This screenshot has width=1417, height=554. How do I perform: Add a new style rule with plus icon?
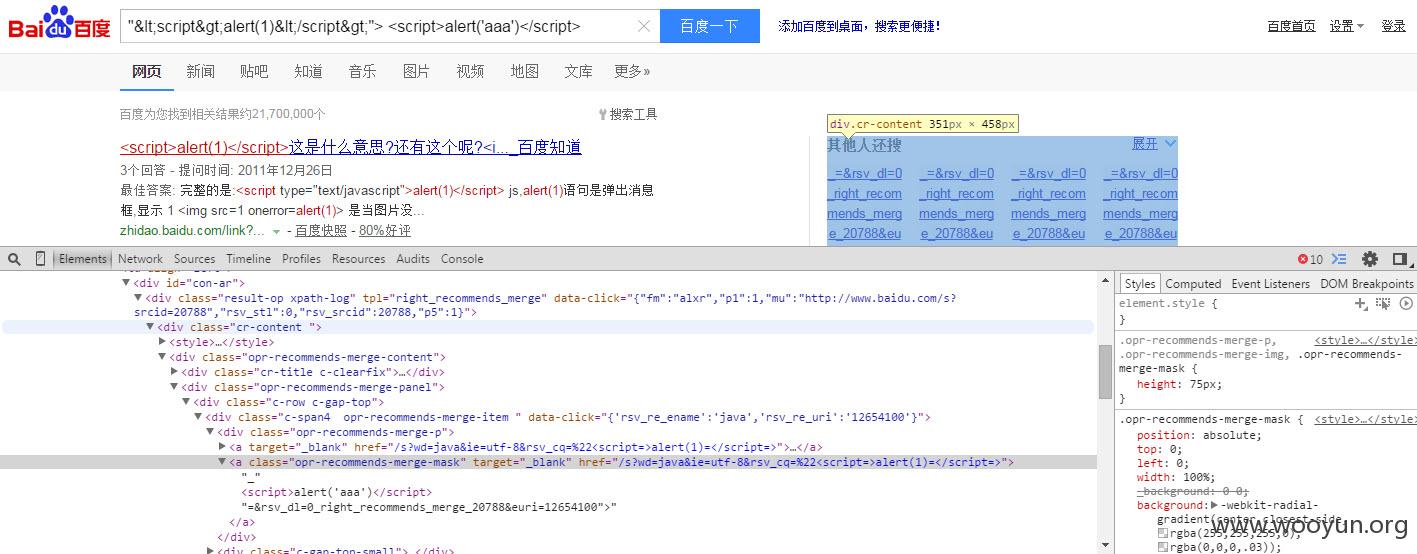click(1360, 303)
